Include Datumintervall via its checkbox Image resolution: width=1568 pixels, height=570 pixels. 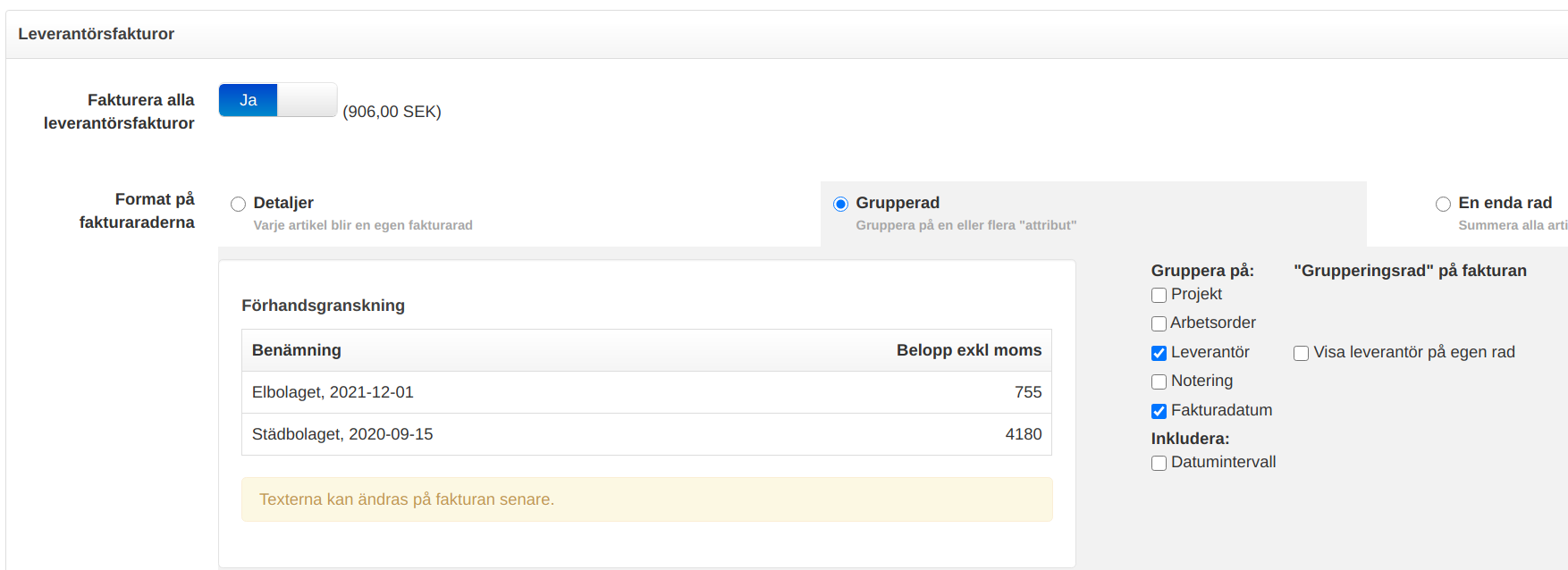coord(1159,464)
